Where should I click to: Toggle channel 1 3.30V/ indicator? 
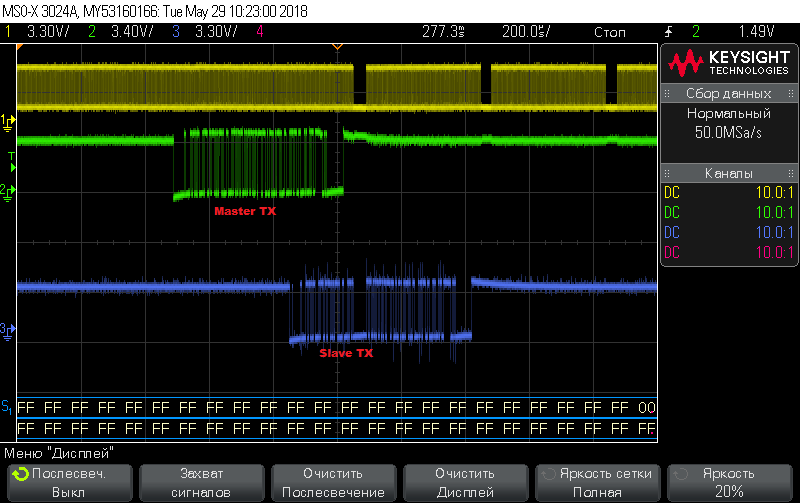(38, 32)
